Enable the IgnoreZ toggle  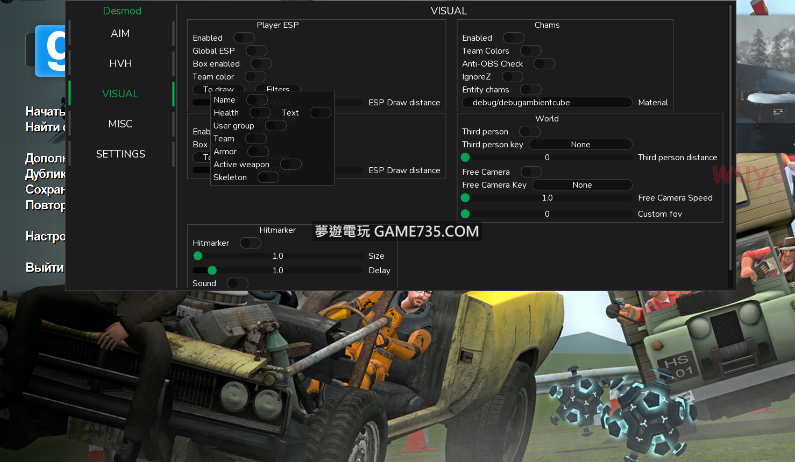tap(513, 77)
